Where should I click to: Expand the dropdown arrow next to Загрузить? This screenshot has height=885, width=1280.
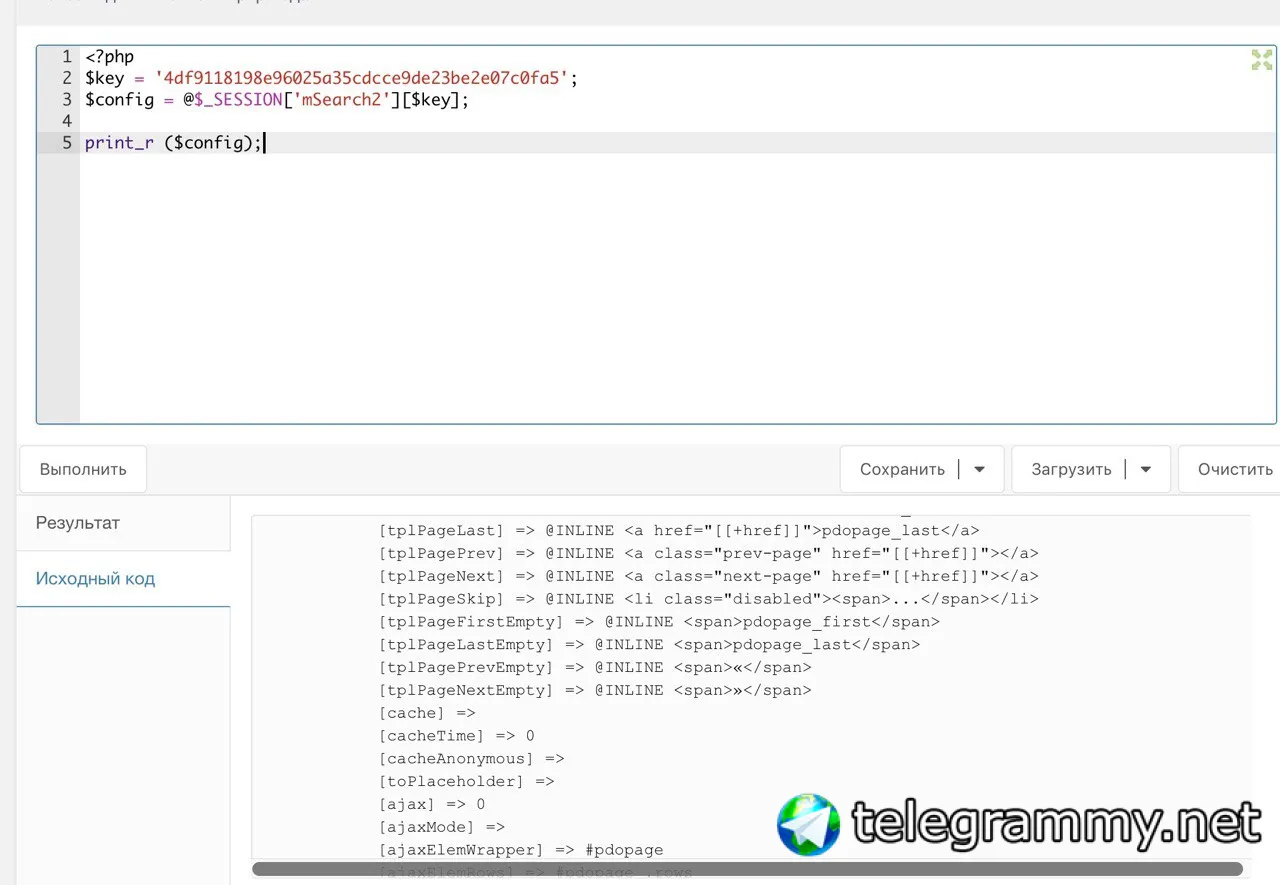pos(1146,469)
